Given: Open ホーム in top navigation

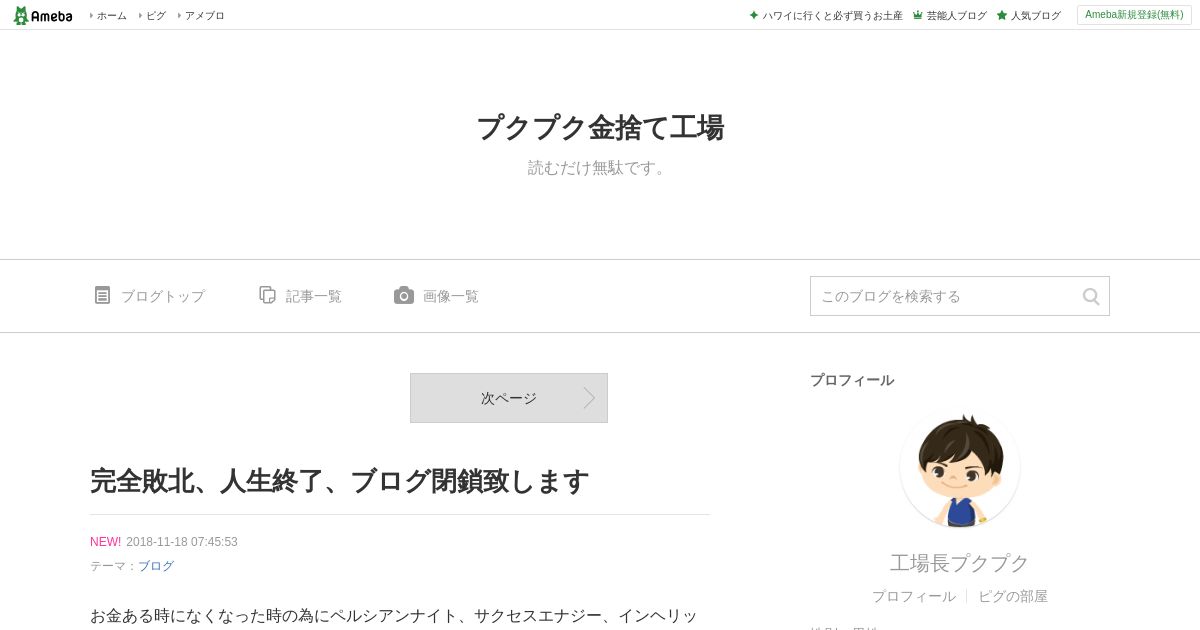Looking at the screenshot, I should [x=111, y=15].
